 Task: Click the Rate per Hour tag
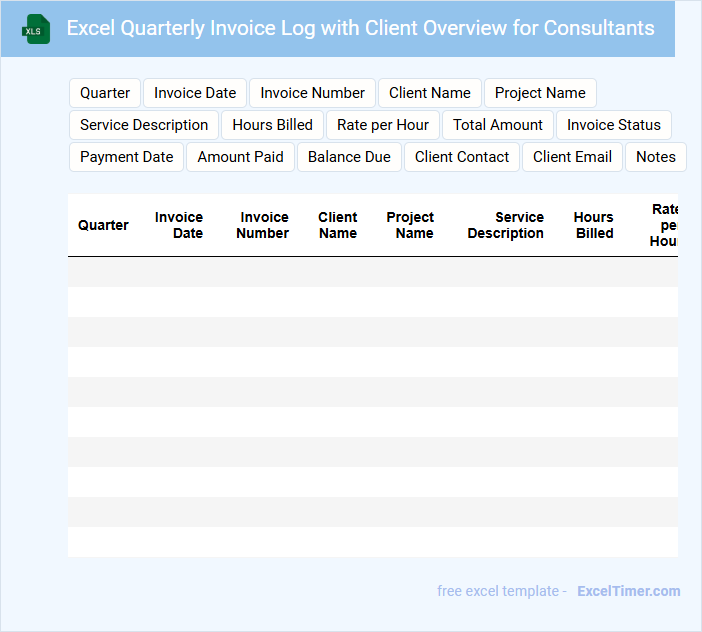pos(383,125)
